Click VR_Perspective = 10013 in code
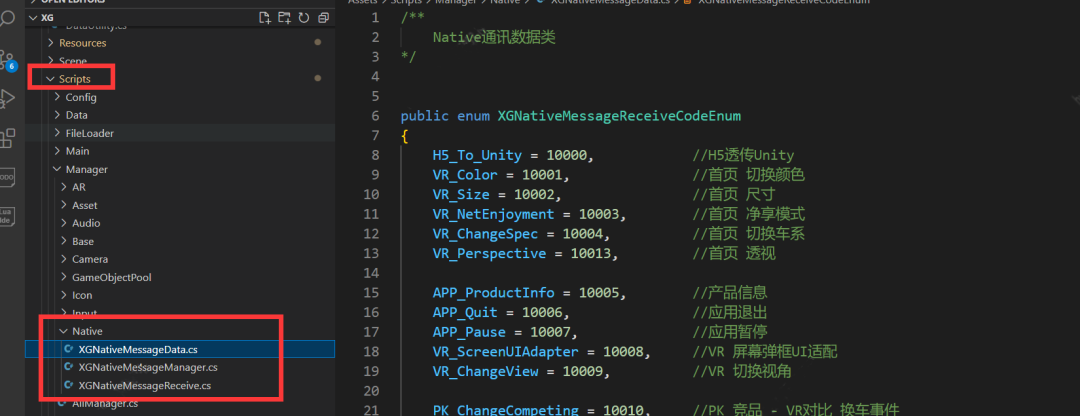 (525, 253)
